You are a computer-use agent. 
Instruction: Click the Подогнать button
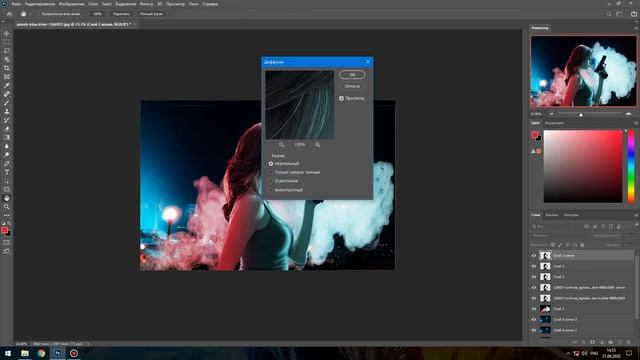(121, 14)
